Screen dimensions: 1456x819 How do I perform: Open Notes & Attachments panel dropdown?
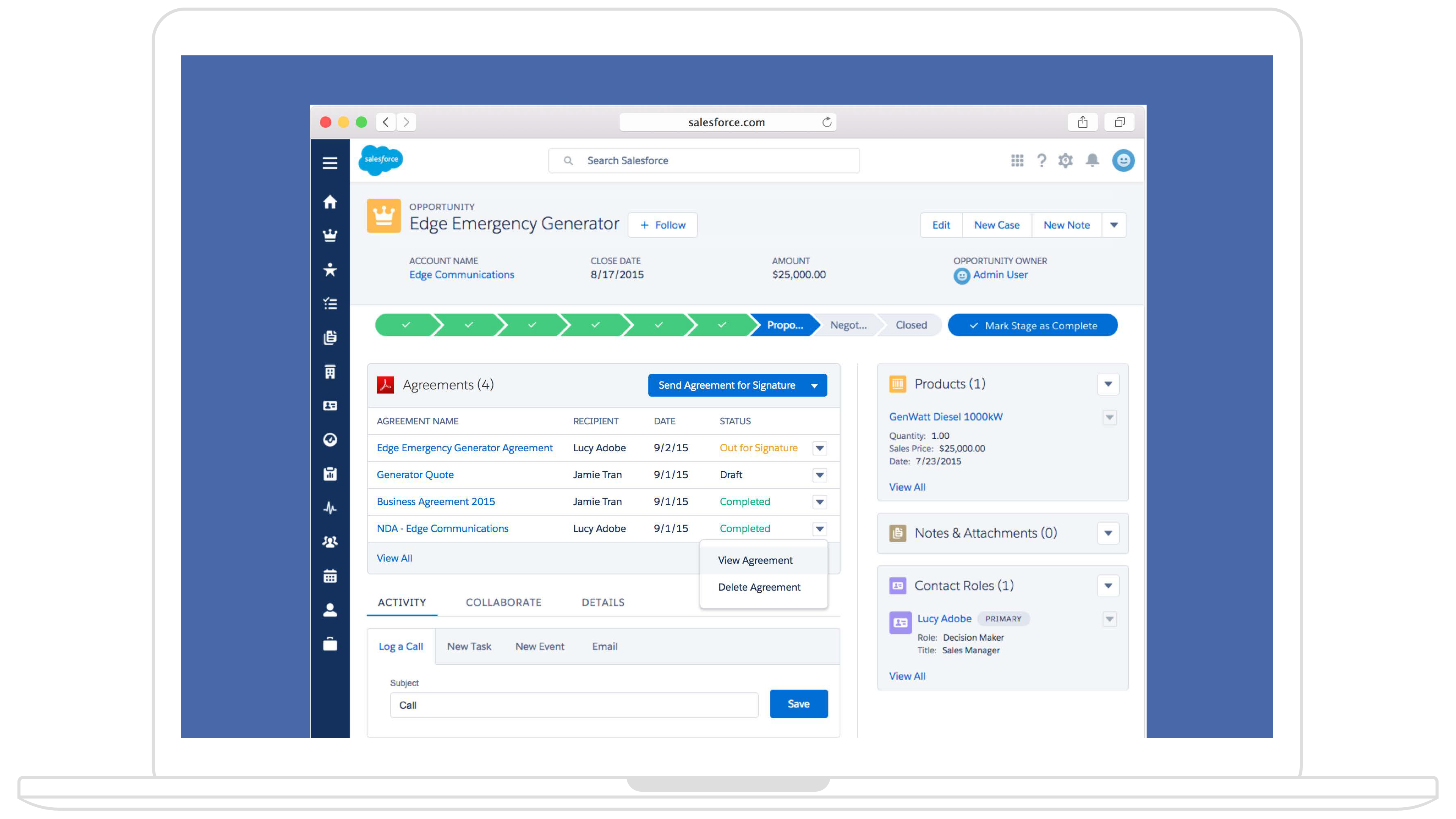click(x=1108, y=533)
